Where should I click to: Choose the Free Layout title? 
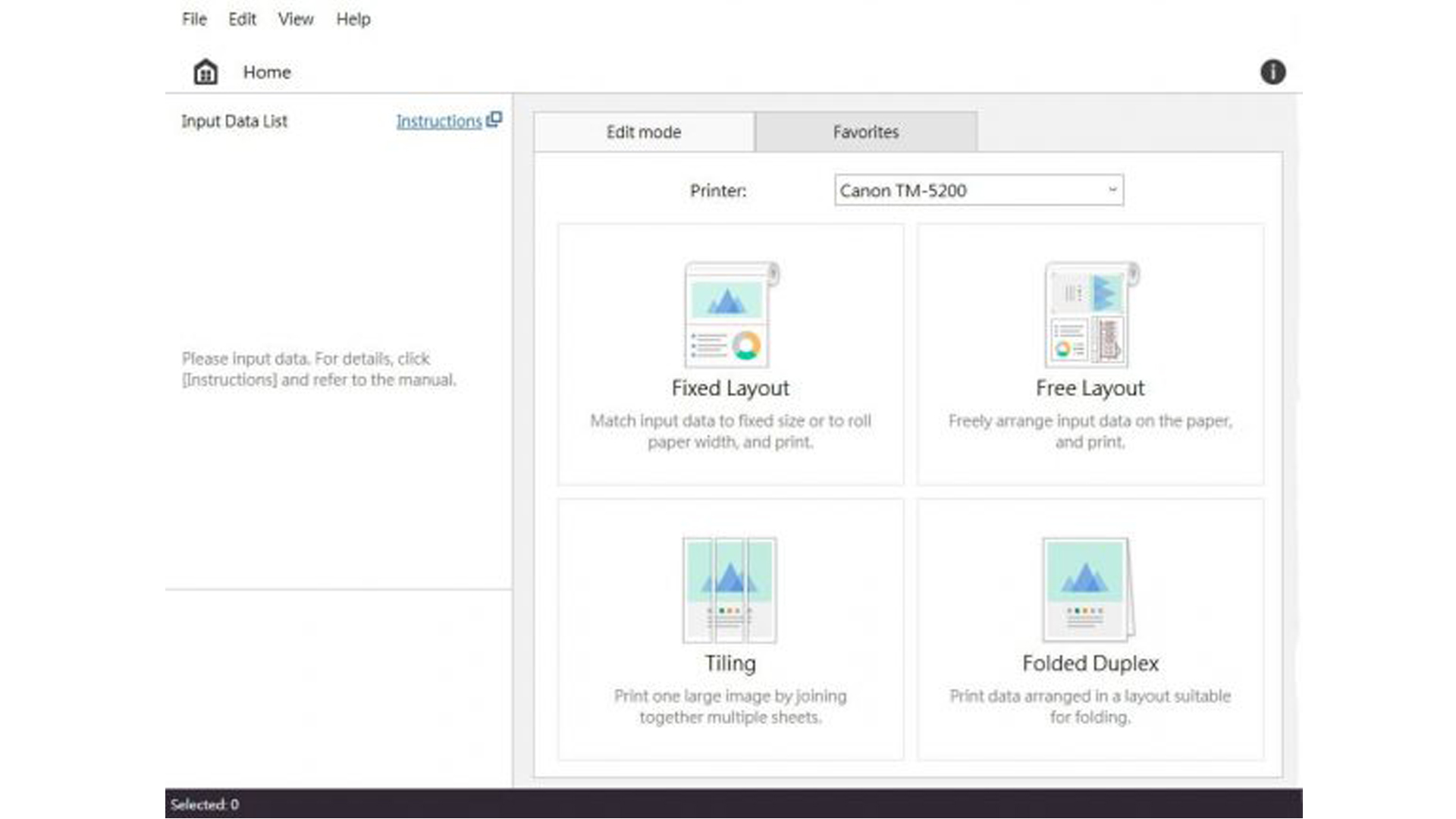point(1090,388)
